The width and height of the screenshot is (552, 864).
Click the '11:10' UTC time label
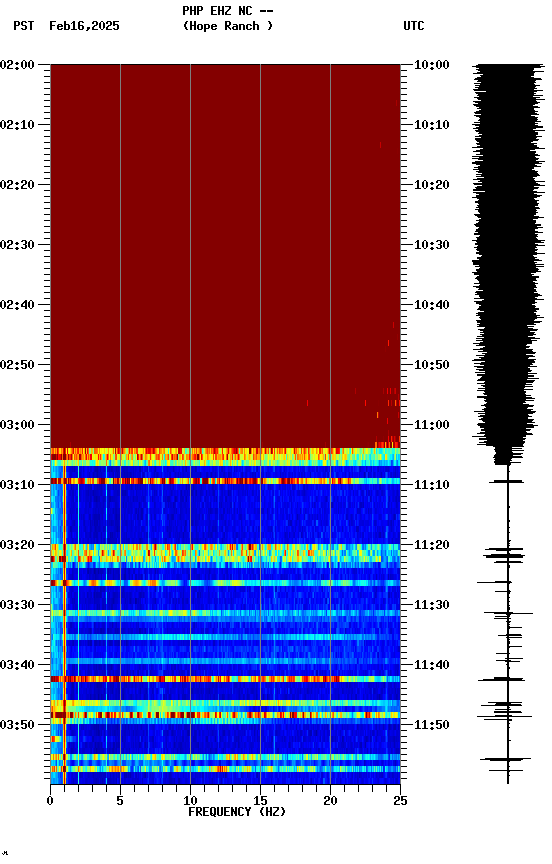coord(432,485)
